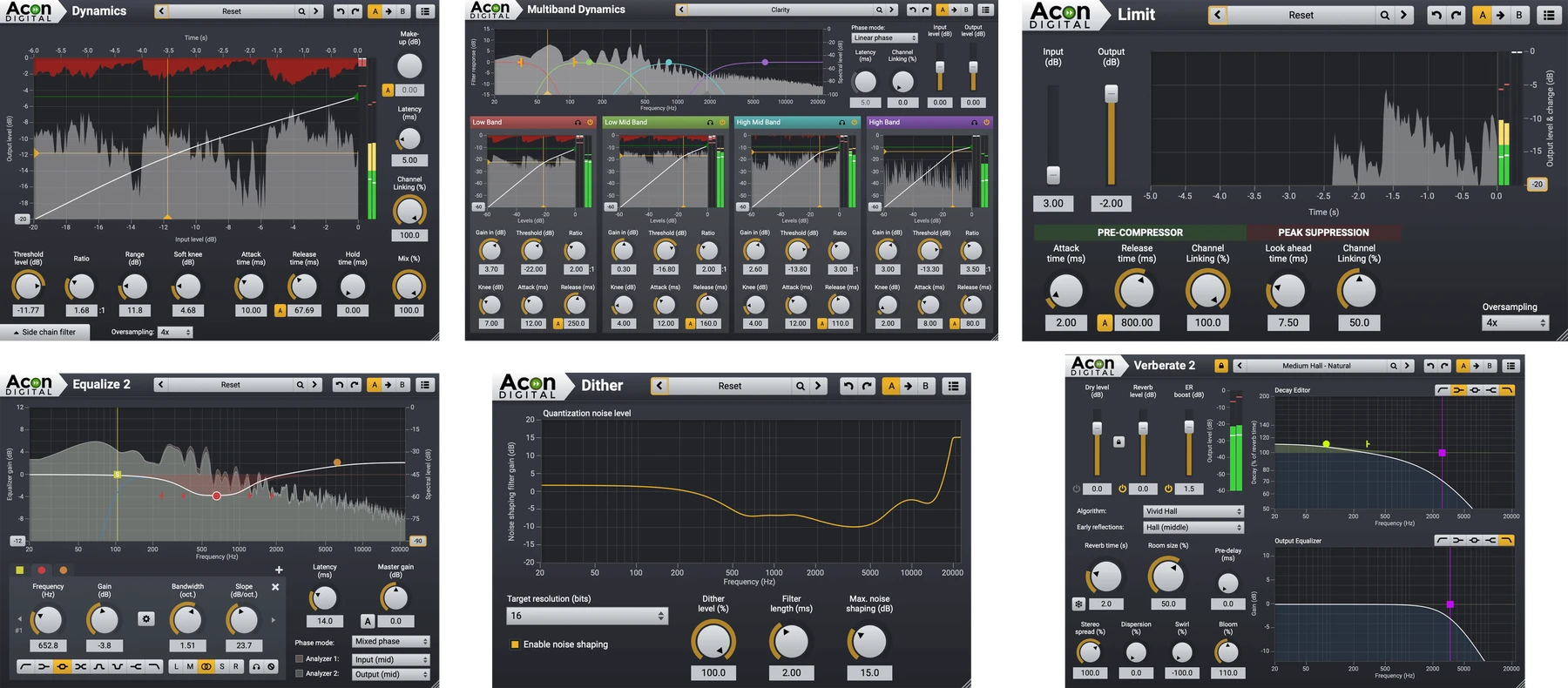Bypass the band in Equalize 2

tap(271, 666)
